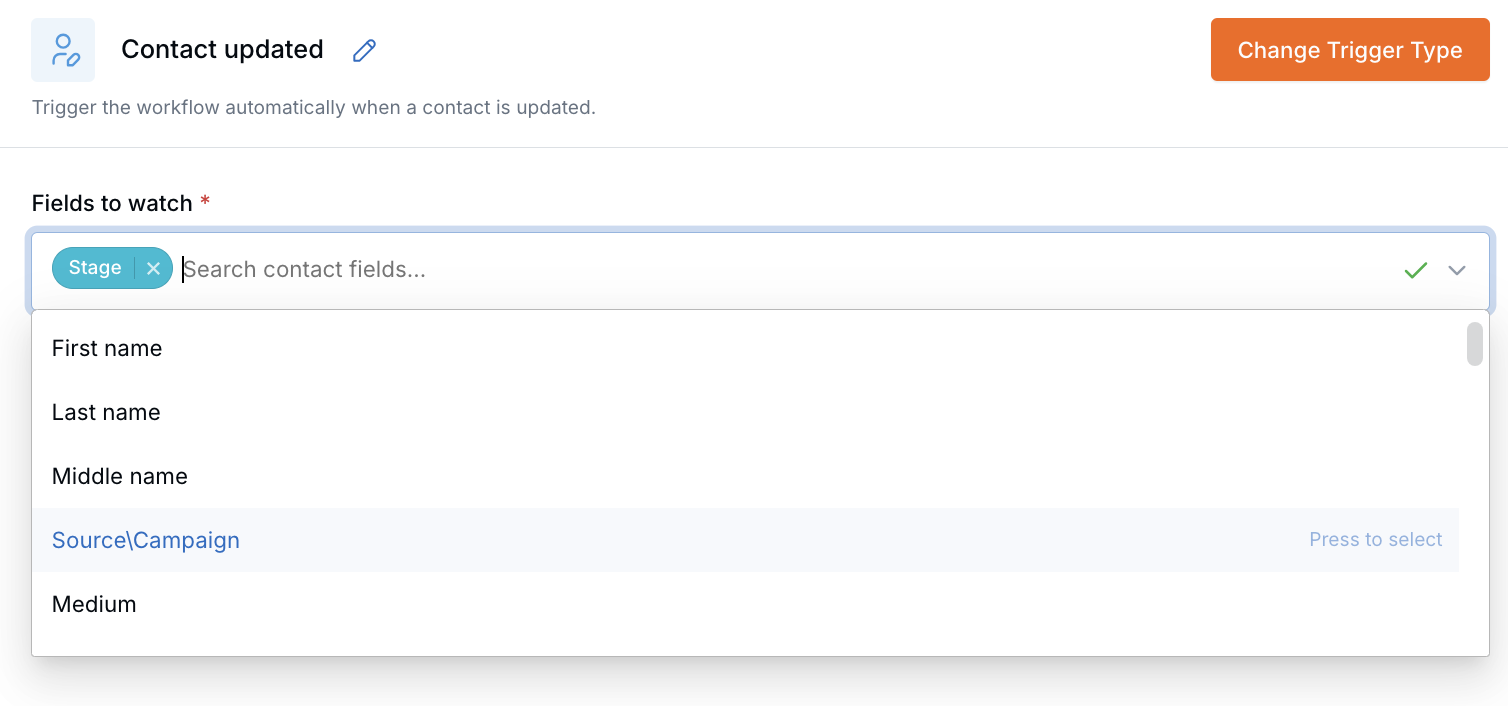Collapse the fields dropdown using chevron arrow

click(x=1457, y=270)
